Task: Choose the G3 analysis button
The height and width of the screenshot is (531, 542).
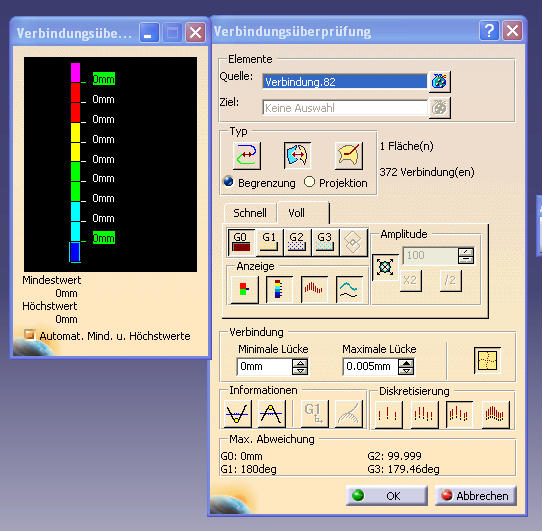Action: pos(325,242)
